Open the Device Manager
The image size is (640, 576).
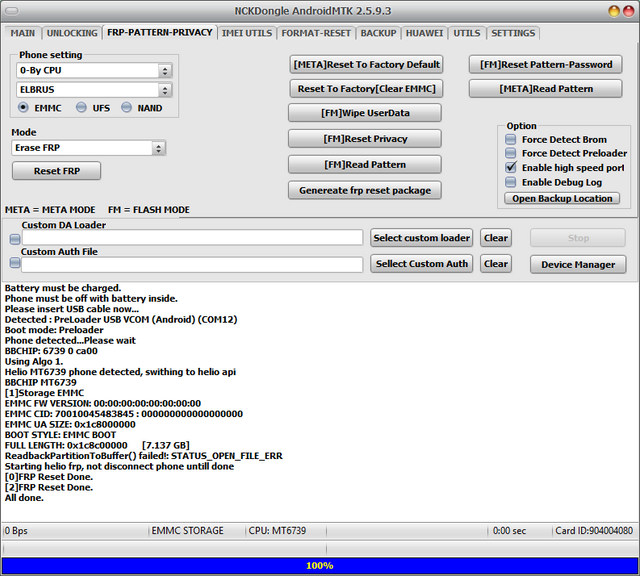tap(578, 265)
